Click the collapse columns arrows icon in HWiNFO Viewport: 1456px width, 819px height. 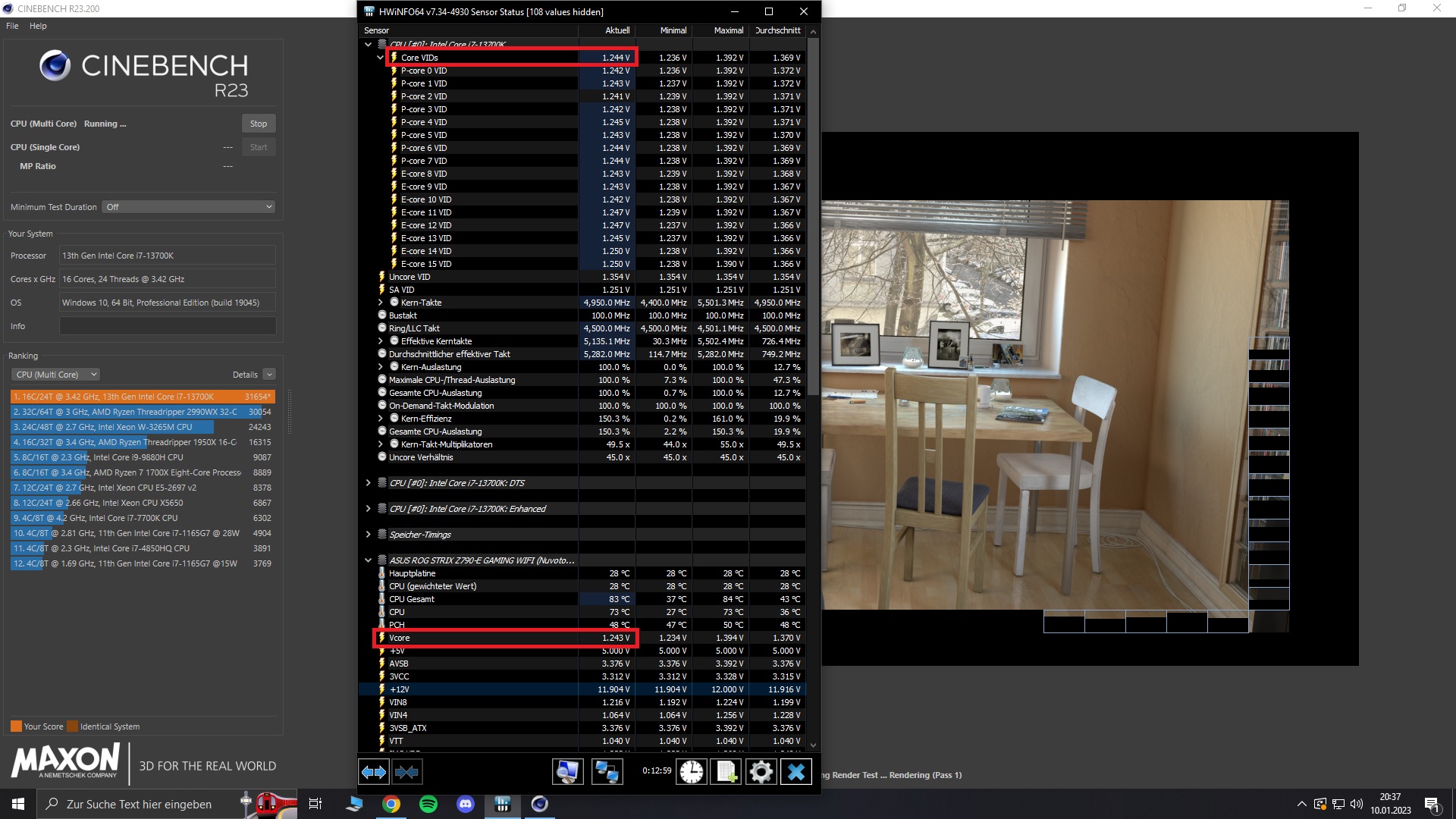(x=406, y=772)
